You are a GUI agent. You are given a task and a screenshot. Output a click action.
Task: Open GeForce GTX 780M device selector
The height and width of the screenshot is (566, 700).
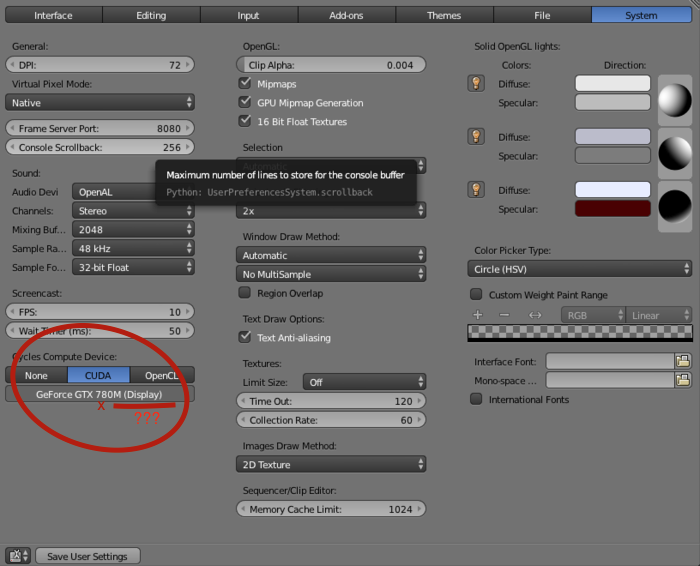100,394
